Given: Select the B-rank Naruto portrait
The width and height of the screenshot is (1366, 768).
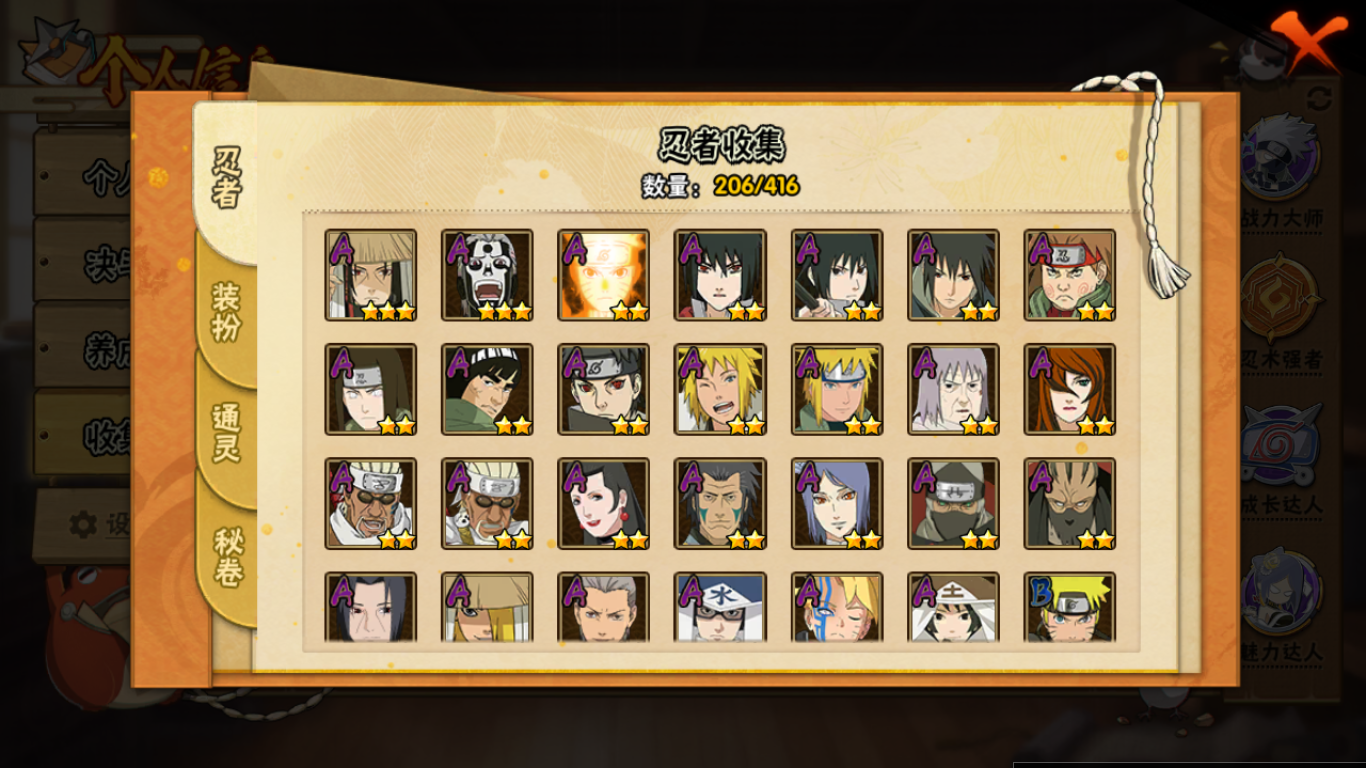Looking at the screenshot, I should (x=1069, y=607).
